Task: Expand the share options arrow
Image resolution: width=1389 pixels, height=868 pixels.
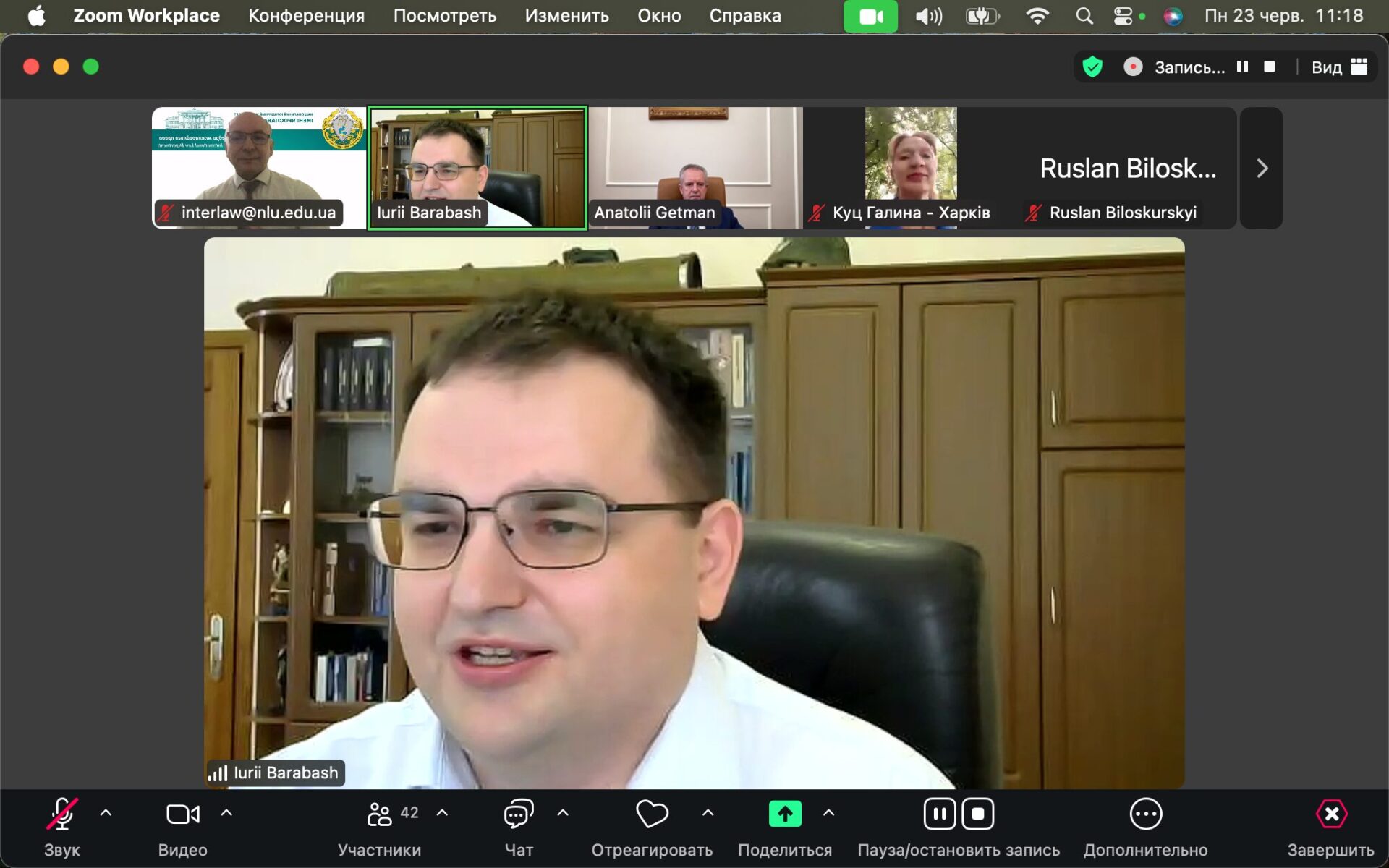Action: (829, 813)
